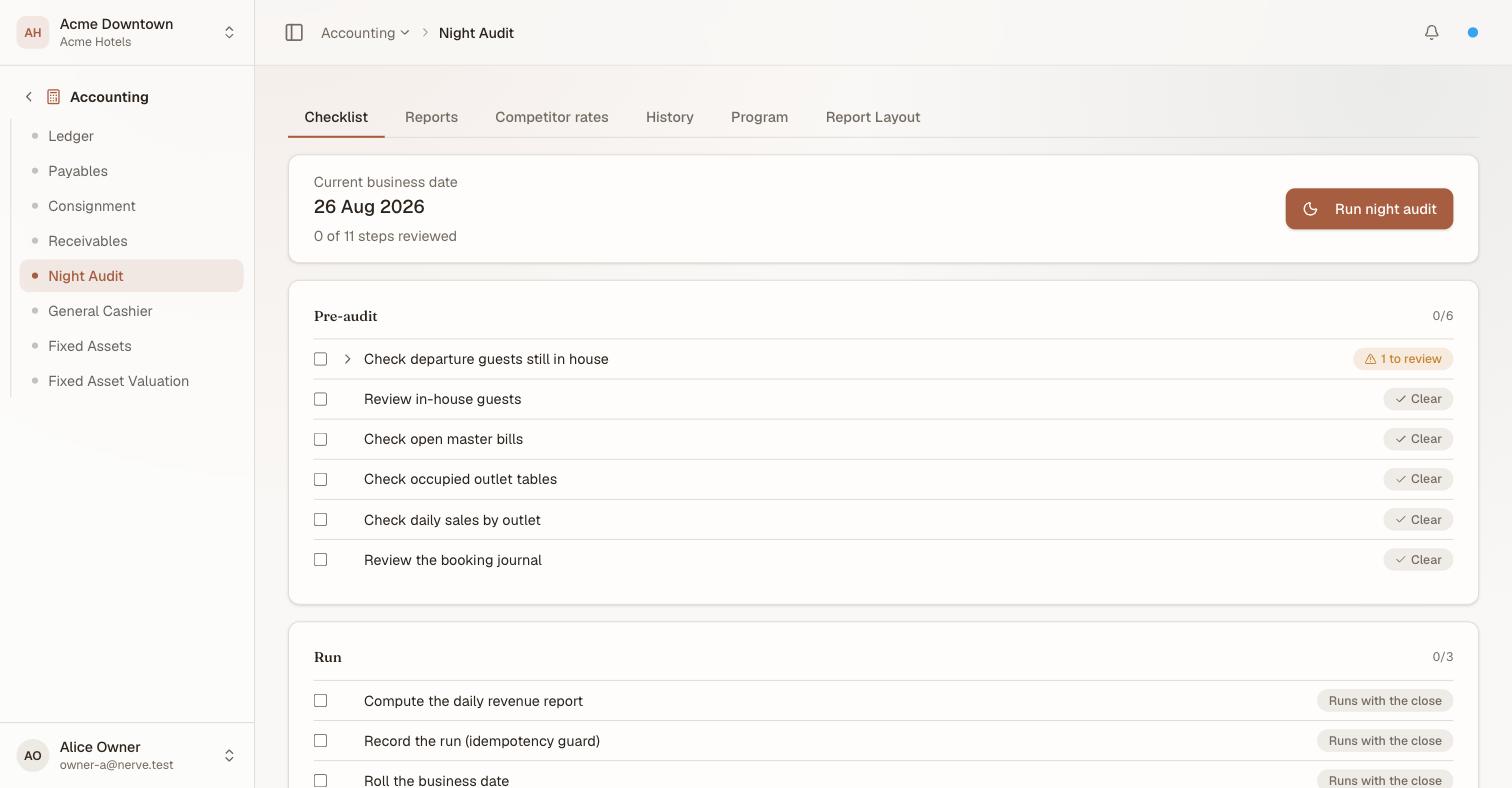Screen dimensions: 1512x788
Task: Click the Run 0/3 counter
Action: tap(1442, 657)
